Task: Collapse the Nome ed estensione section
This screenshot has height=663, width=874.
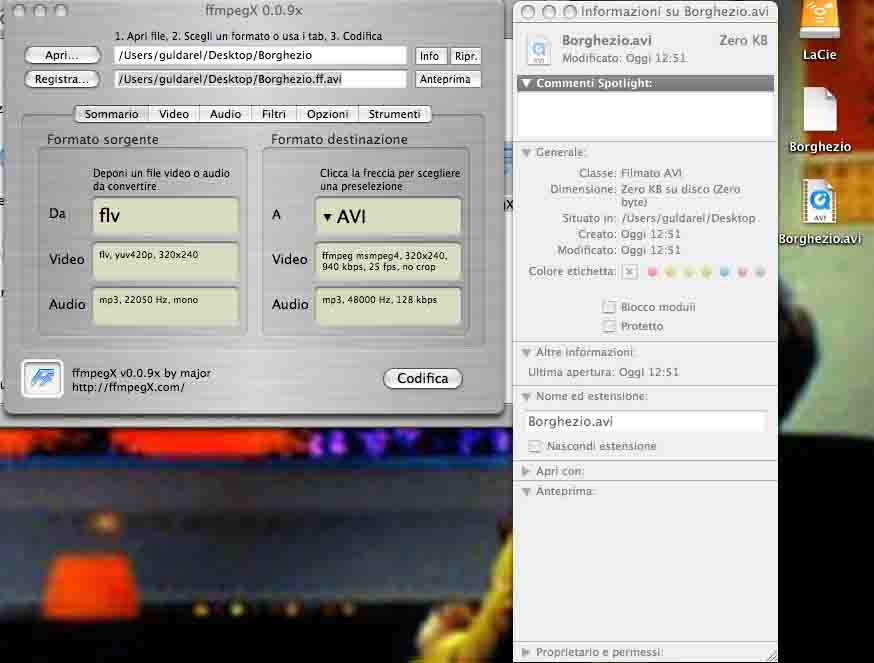Action: coord(526,396)
